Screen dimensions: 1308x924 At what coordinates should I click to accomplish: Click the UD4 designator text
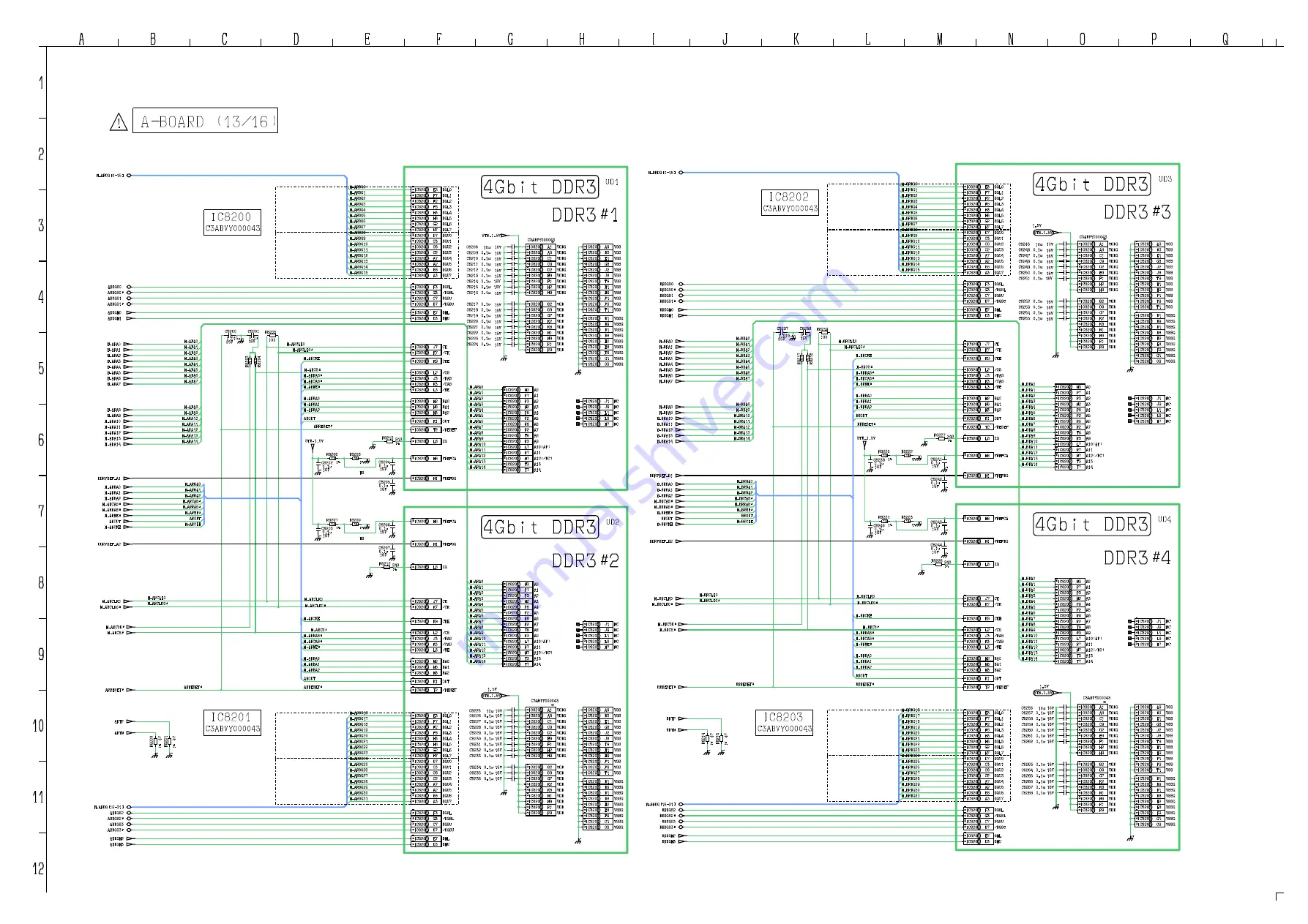(x=1165, y=519)
